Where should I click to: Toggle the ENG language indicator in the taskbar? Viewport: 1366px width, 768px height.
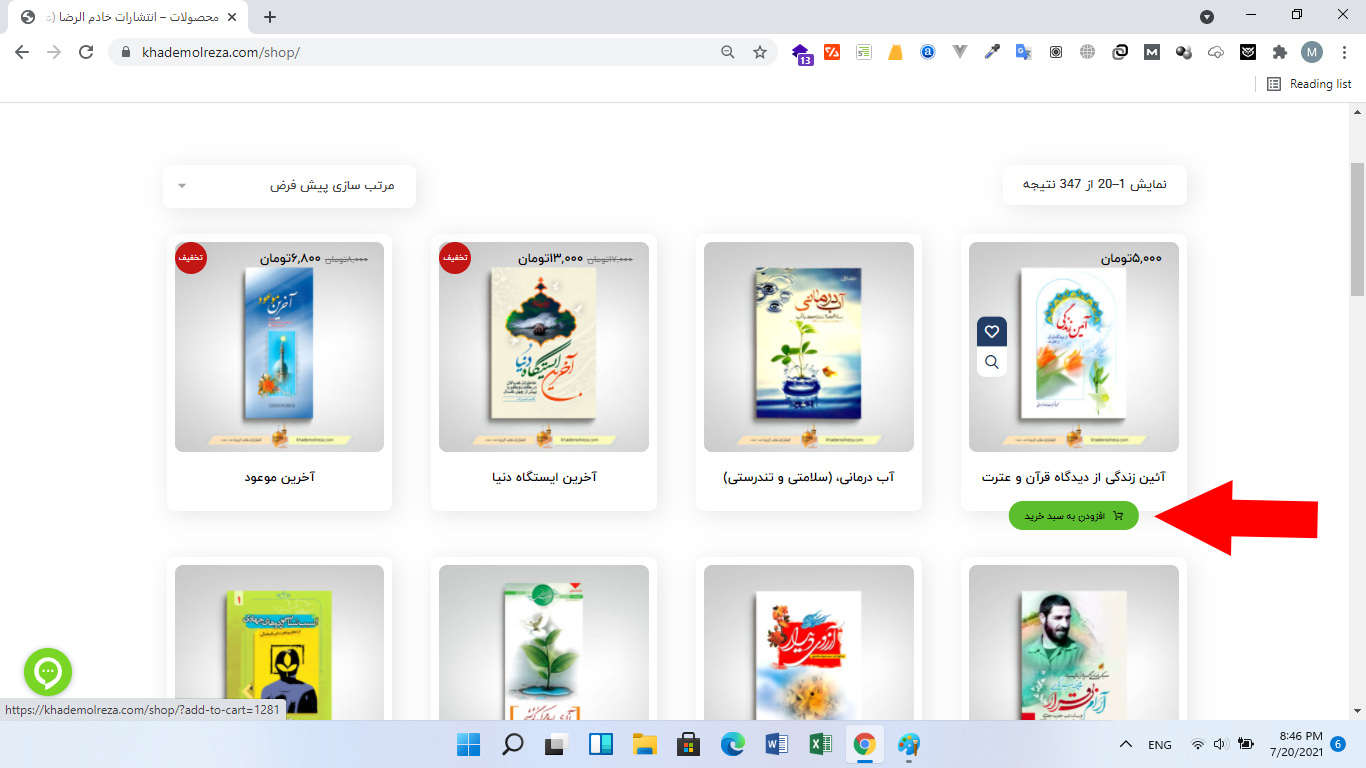click(x=1159, y=744)
